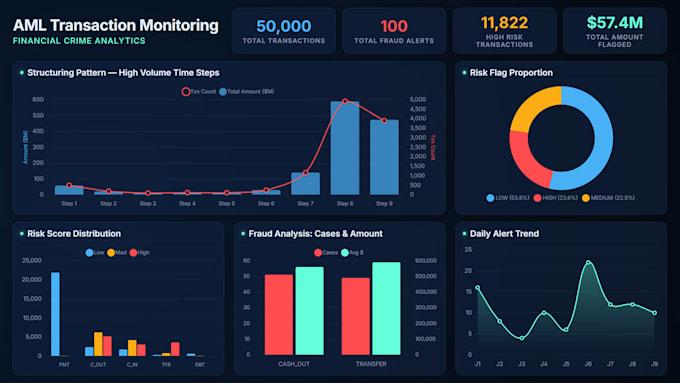Screen dimensions: 680x383
Task: Toggle the Low series in Risk Score legend
Action: [x=95, y=252]
